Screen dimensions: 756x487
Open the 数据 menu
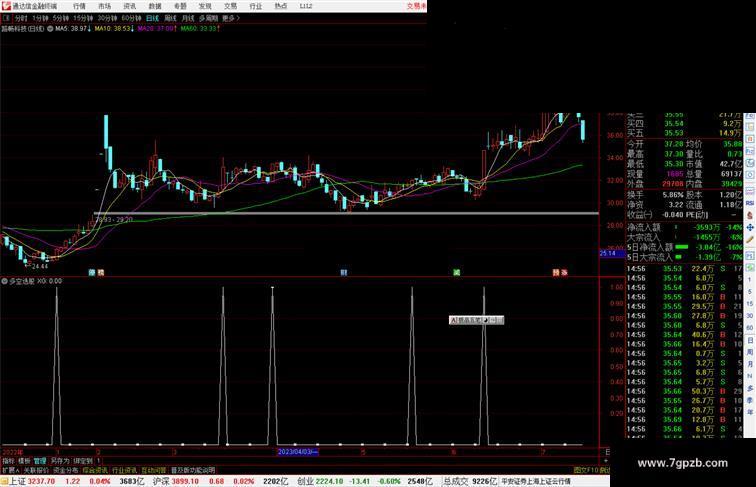point(155,6)
